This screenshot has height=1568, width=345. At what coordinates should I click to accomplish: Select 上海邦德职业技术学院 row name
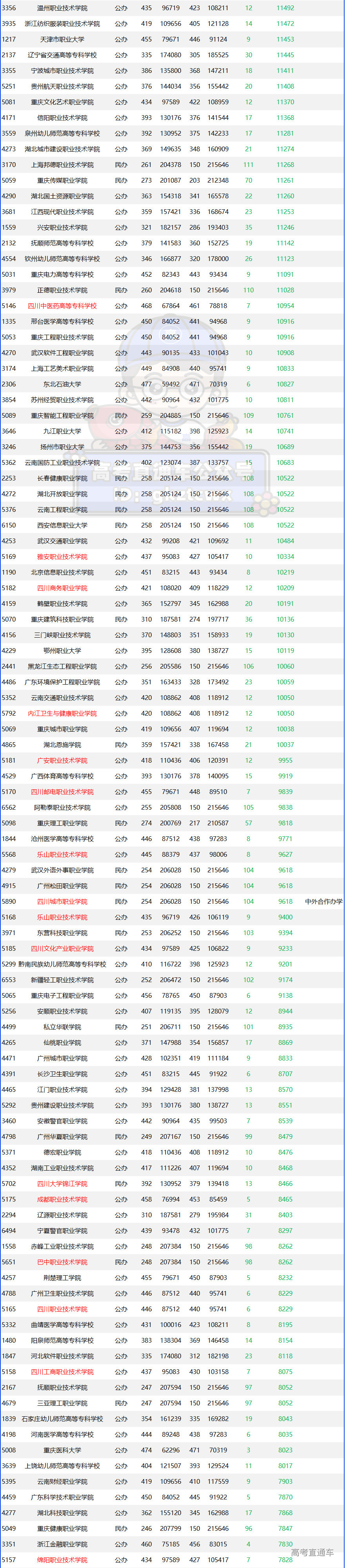62,165
